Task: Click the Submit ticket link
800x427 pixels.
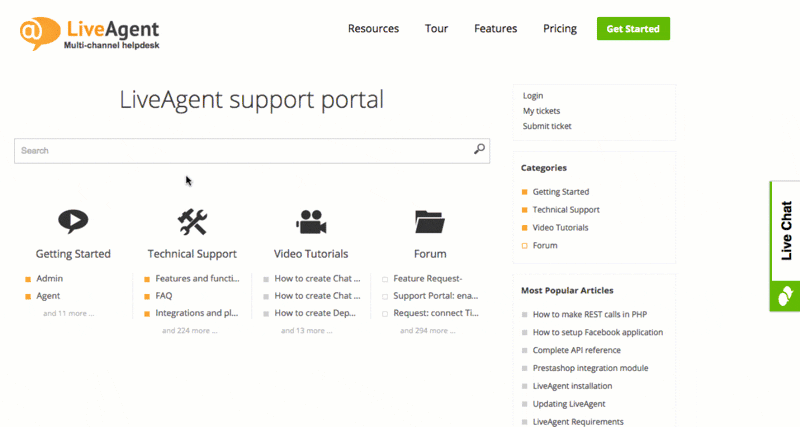Action: pyautogui.click(x=547, y=126)
